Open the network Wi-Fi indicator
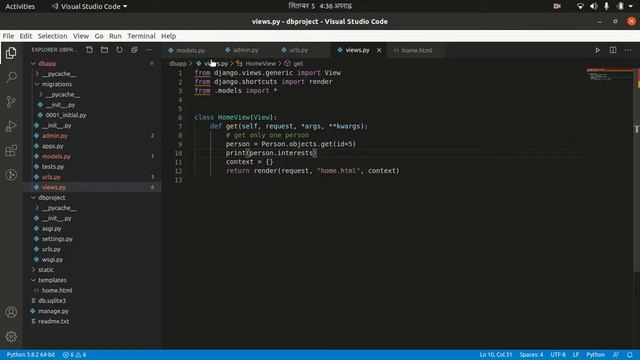Viewport: 640px width, 360px height. coord(580,6)
